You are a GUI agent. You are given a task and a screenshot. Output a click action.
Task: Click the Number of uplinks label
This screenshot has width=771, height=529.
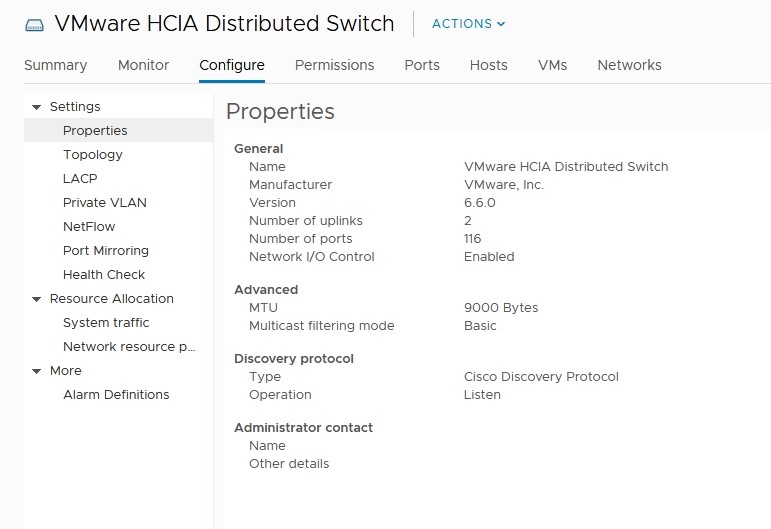click(x=305, y=221)
